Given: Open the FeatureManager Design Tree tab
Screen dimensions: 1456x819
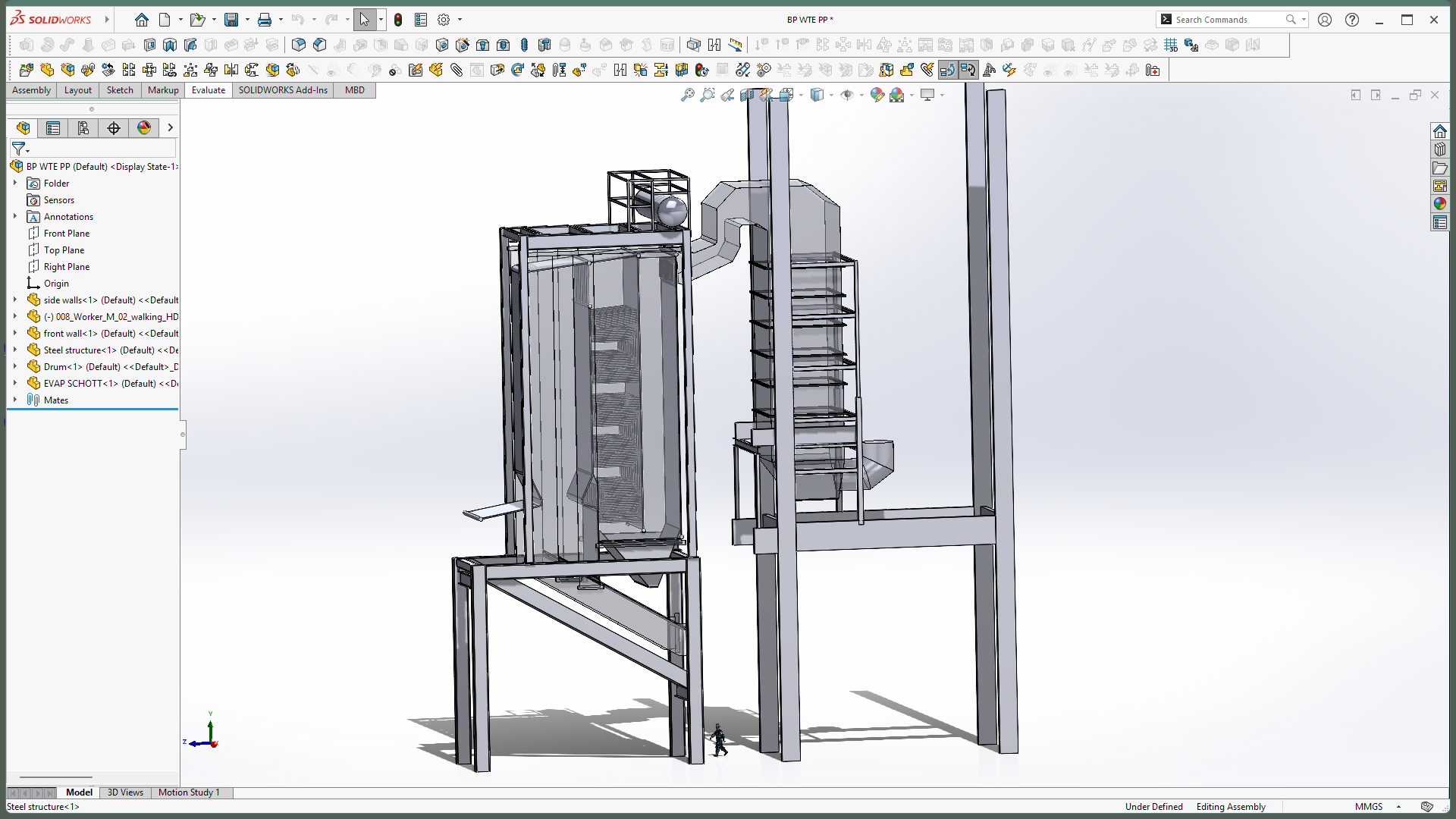Looking at the screenshot, I should click(x=23, y=128).
